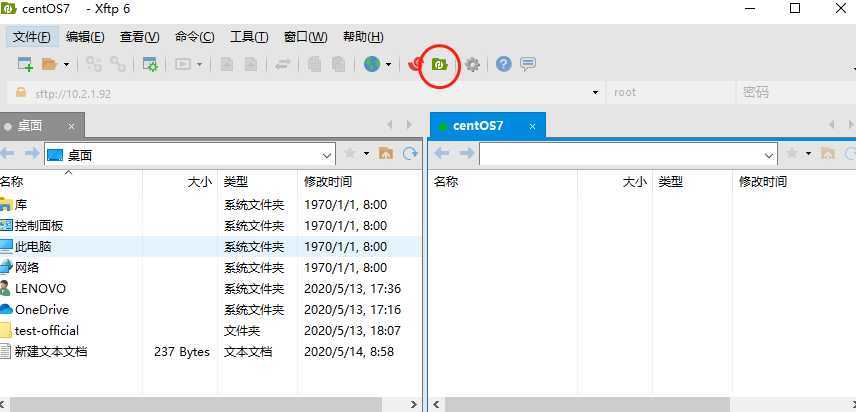The image size is (856, 412).
Task: Click the Reconnect toolbar icon
Action: 94,64
